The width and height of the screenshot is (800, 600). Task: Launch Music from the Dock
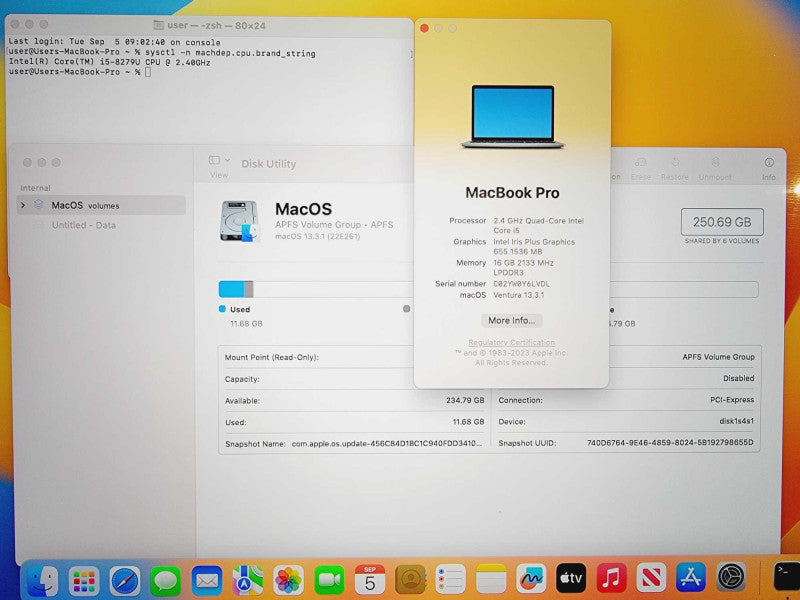coord(611,578)
